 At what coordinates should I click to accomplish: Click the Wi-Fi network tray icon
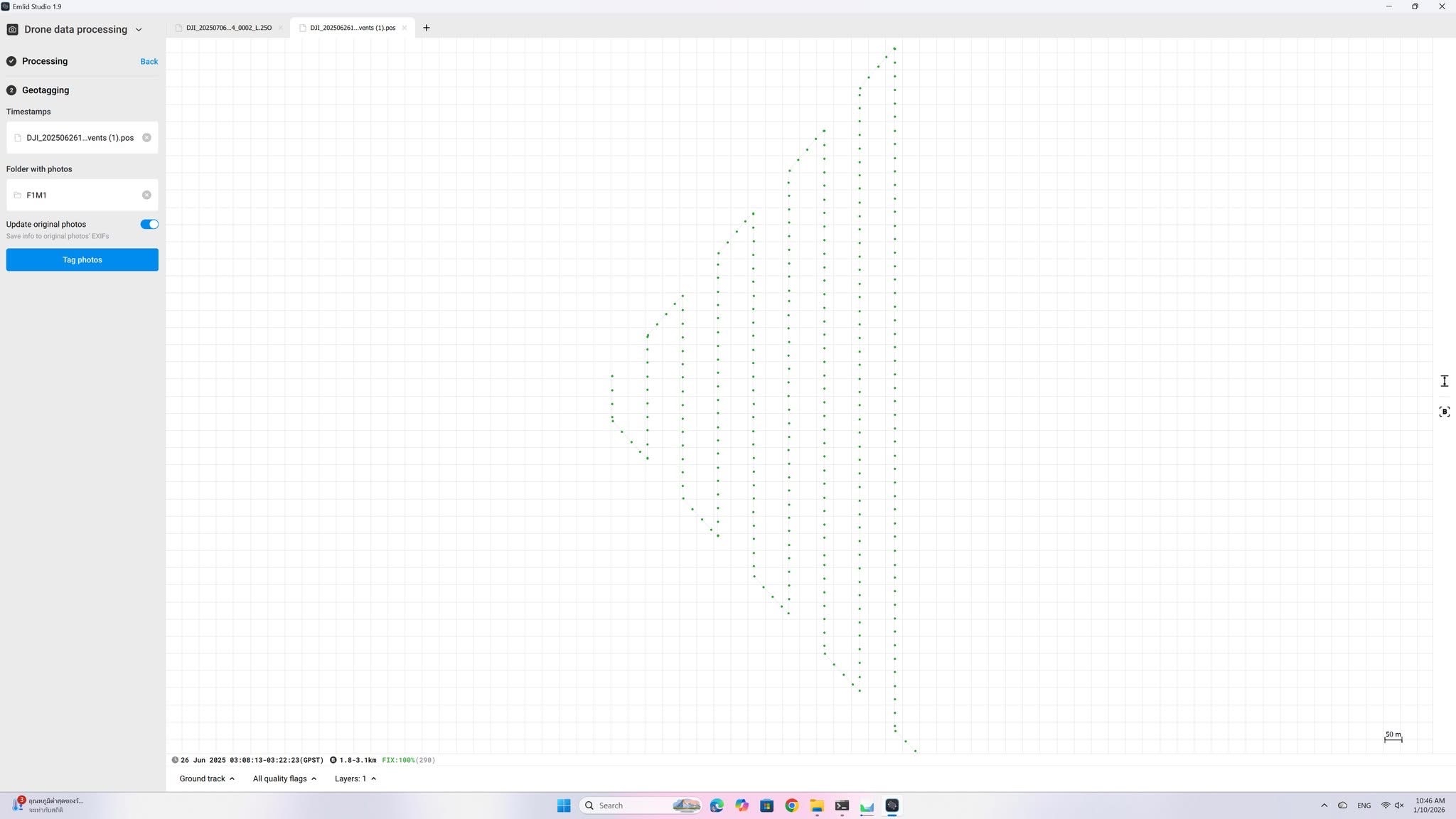[x=1385, y=805]
